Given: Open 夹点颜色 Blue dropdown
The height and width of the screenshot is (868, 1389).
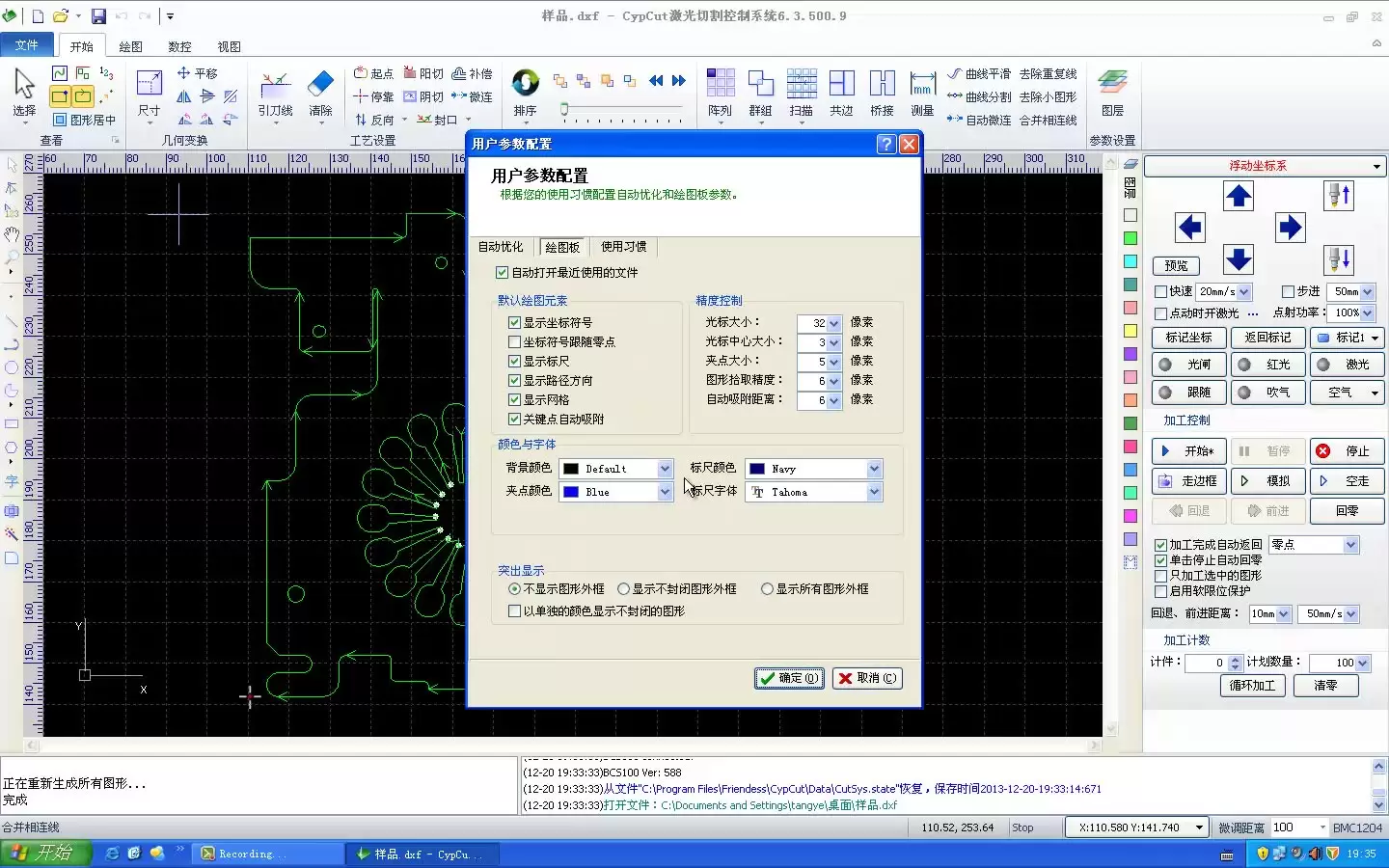Looking at the screenshot, I should [x=665, y=492].
